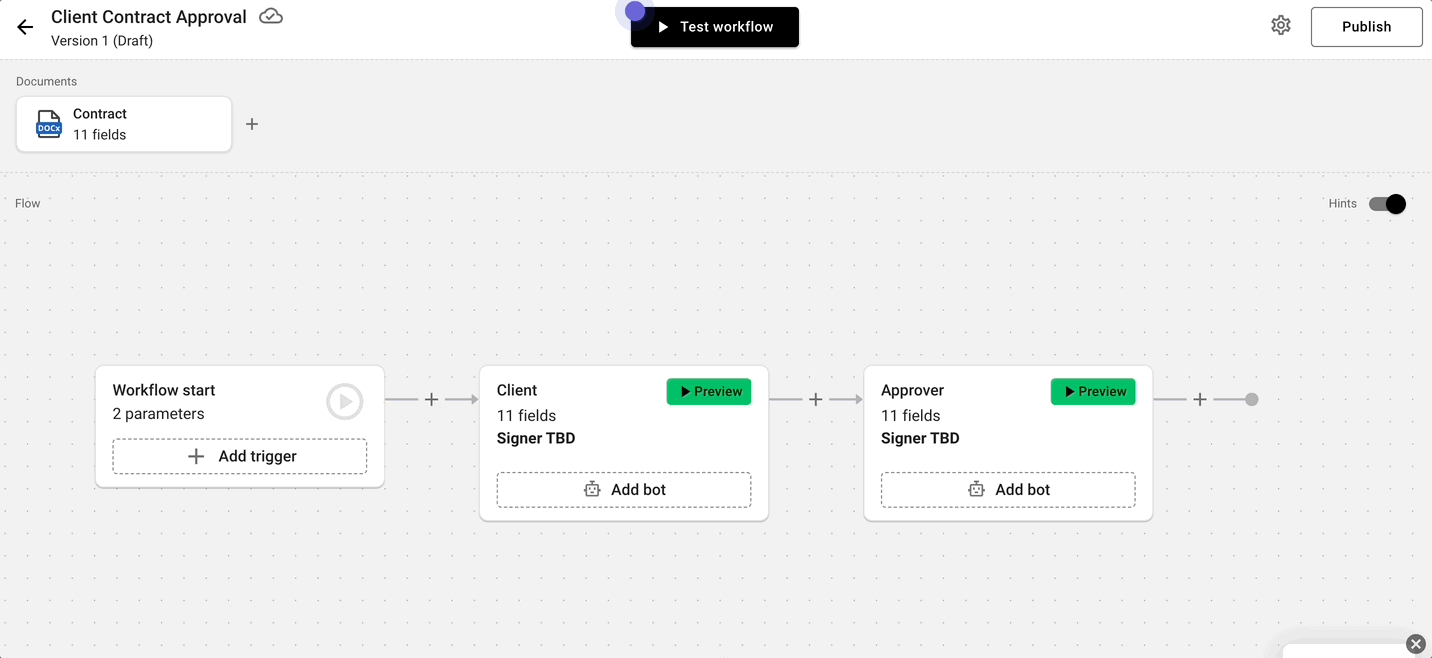The width and height of the screenshot is (1432, 658).
Task: Click the 'Client Contract Approval' title
Action: point(149,17)
